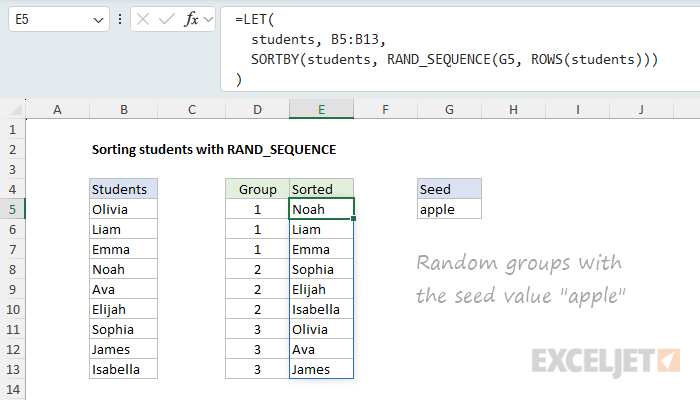
Task: Select column B header
Action: pos(124,109)
